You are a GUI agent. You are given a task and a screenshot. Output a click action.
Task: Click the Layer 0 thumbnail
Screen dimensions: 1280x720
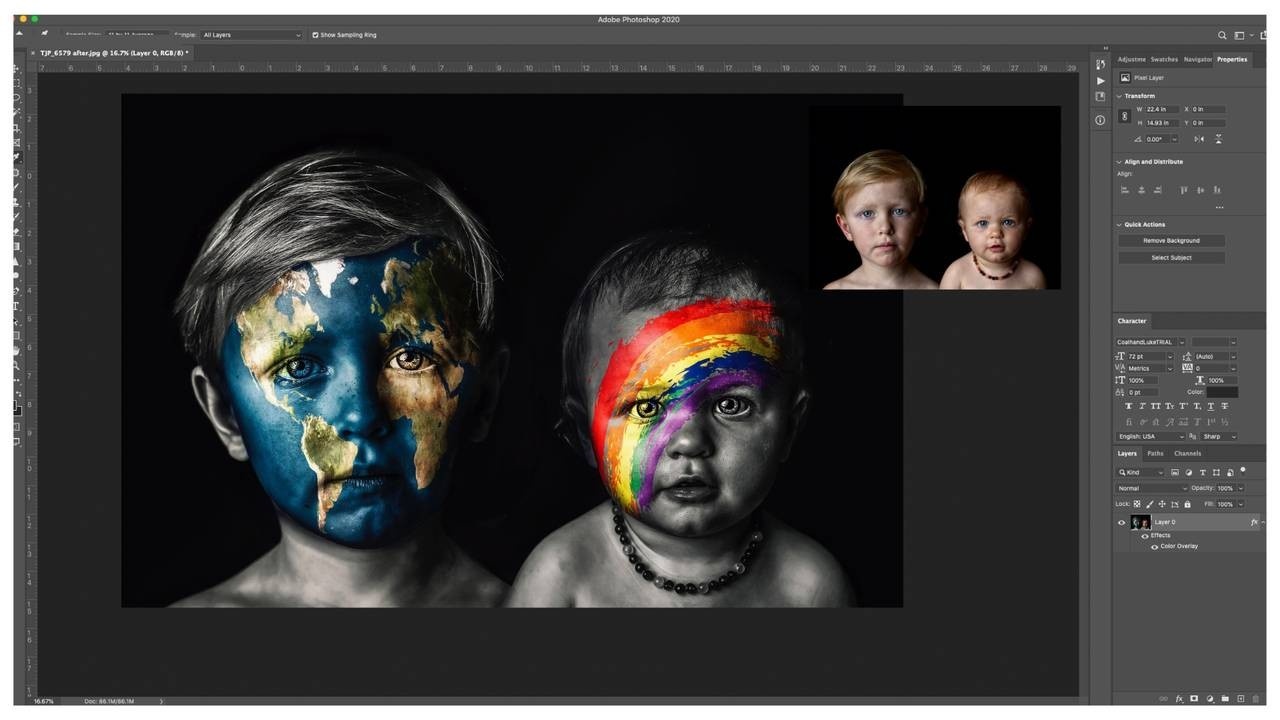pos(1140,523)
